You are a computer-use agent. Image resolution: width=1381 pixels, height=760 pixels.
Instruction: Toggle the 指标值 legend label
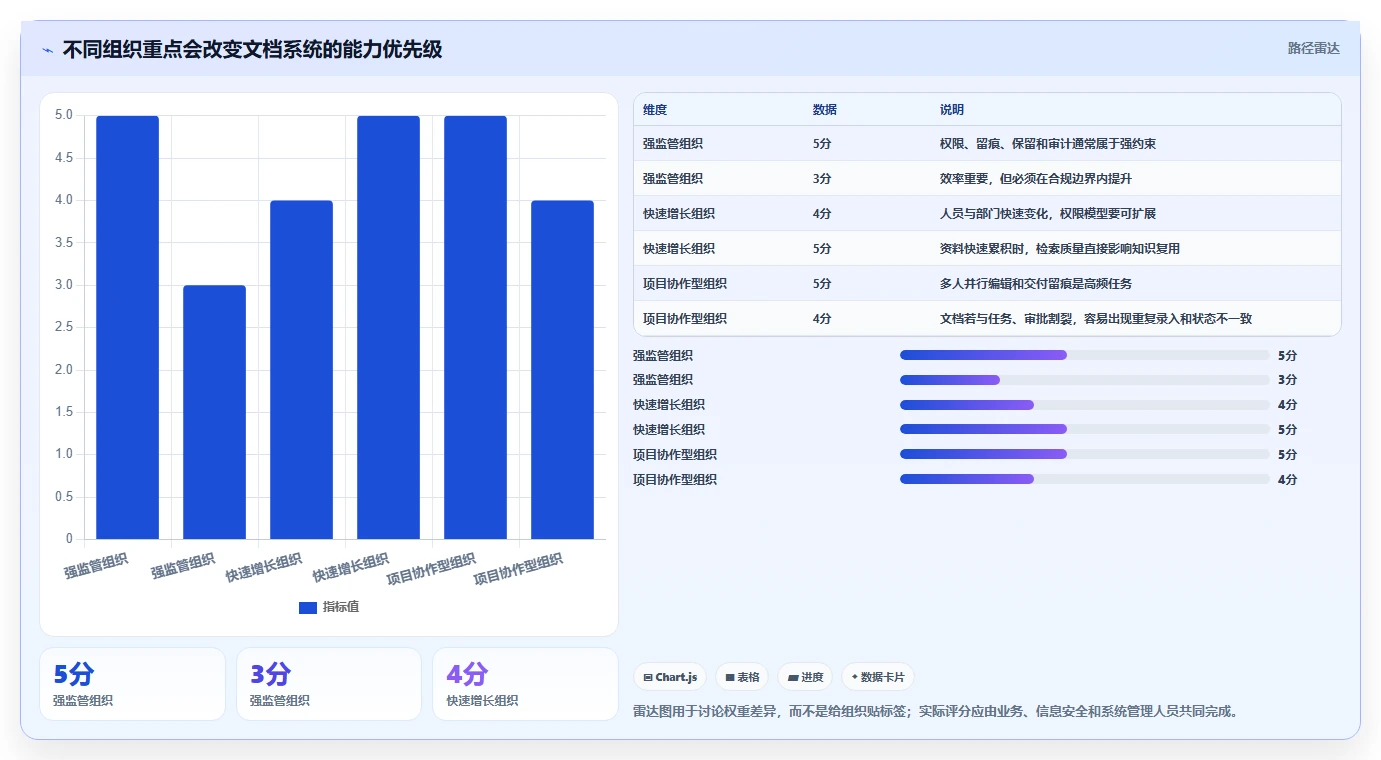coord(340,607)
